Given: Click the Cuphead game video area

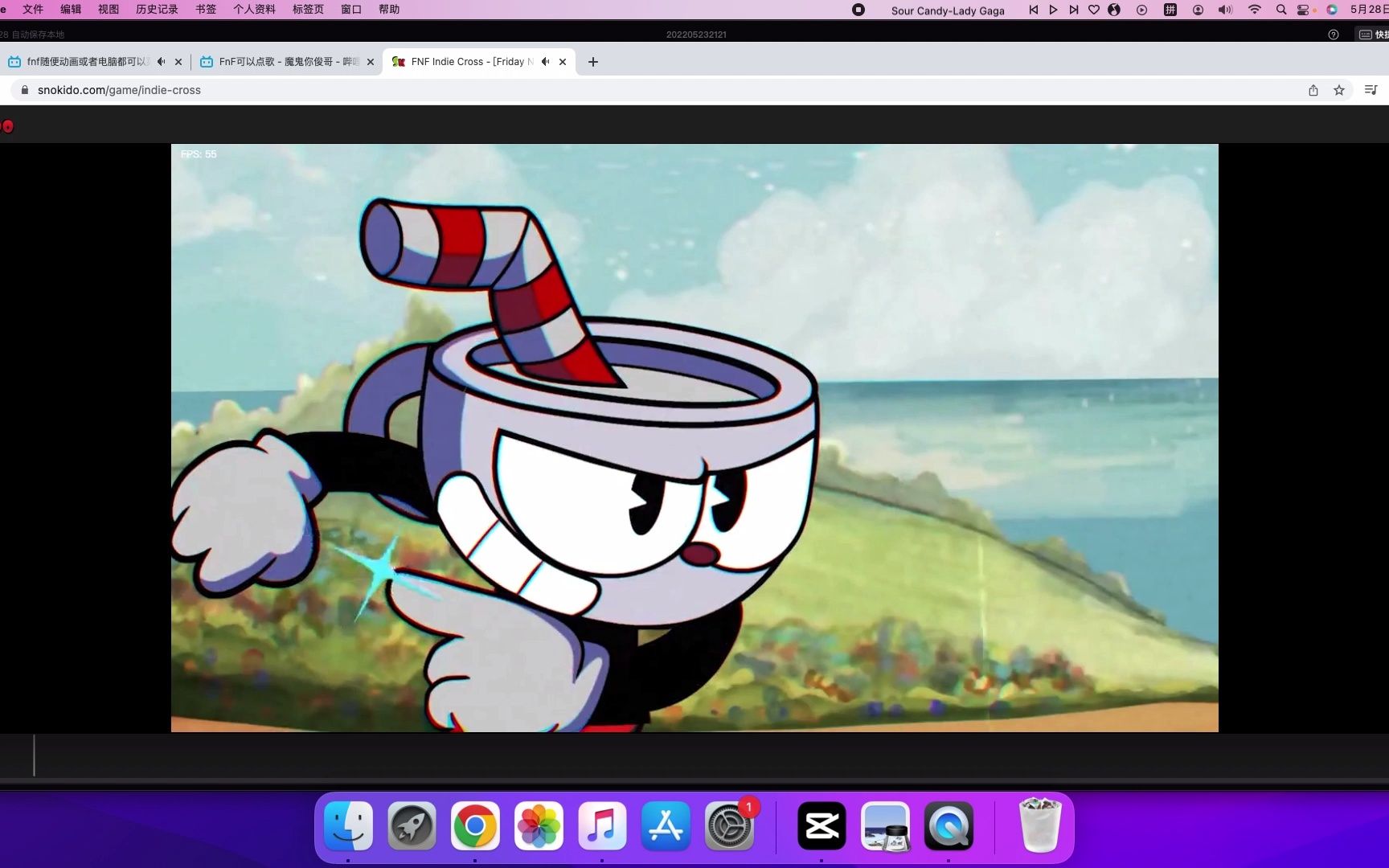Looking at the screenshot, I should pos(694,438).
